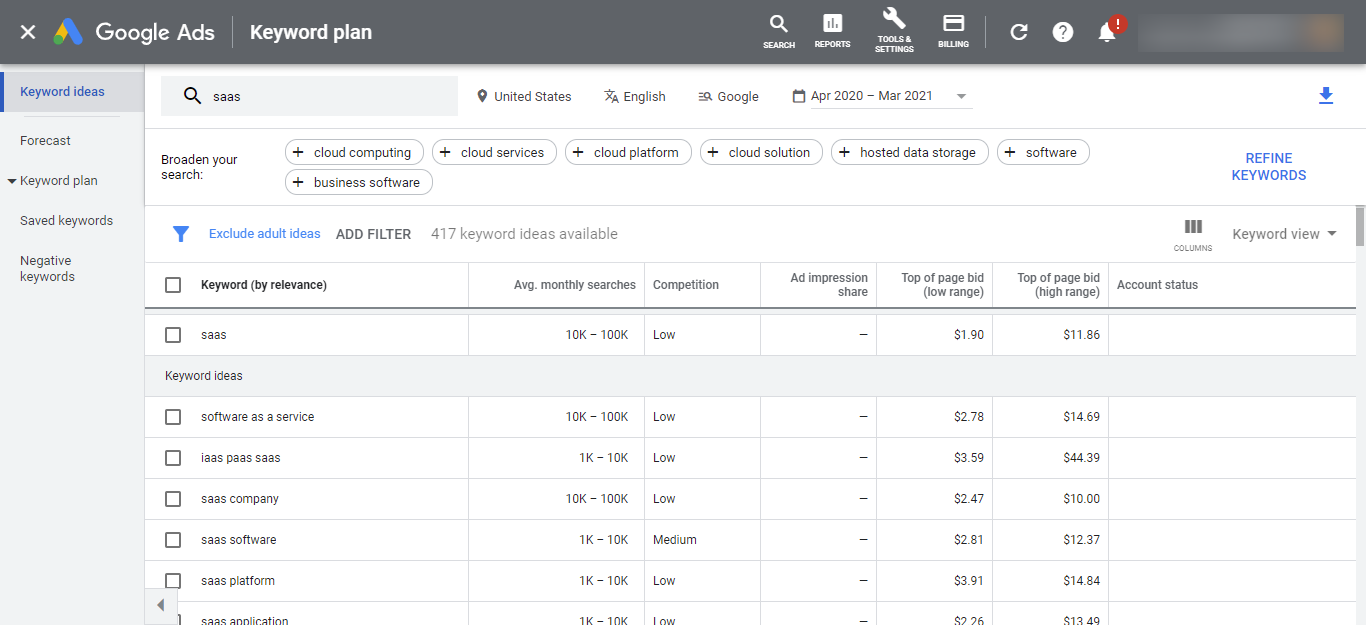Click the blurred account info in header

point(1241,32)
